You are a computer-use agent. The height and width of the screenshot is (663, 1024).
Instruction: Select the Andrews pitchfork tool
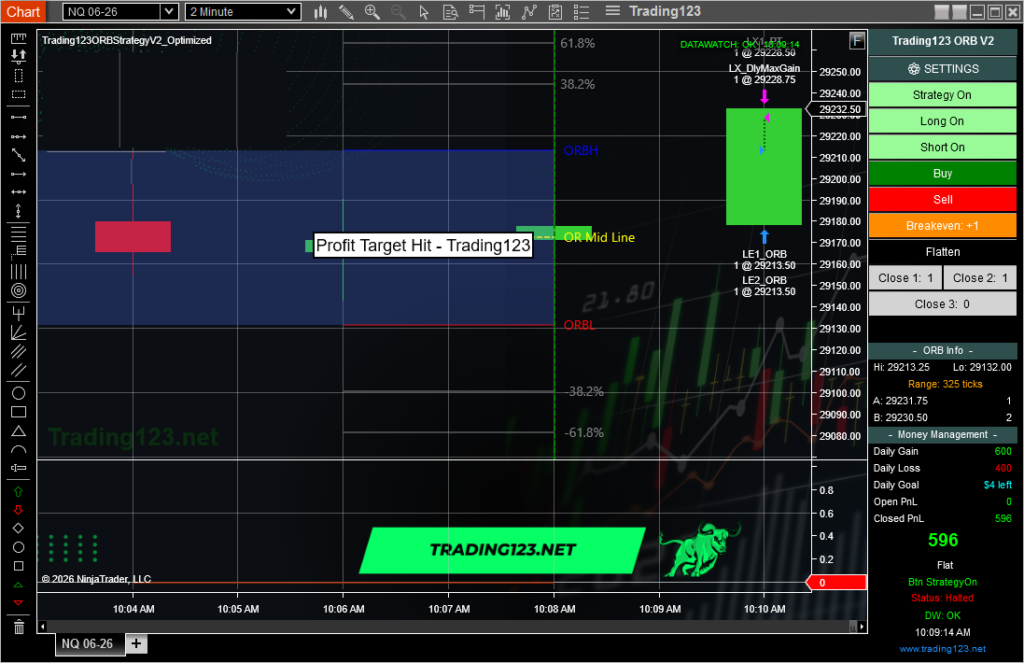pos(18,312)
